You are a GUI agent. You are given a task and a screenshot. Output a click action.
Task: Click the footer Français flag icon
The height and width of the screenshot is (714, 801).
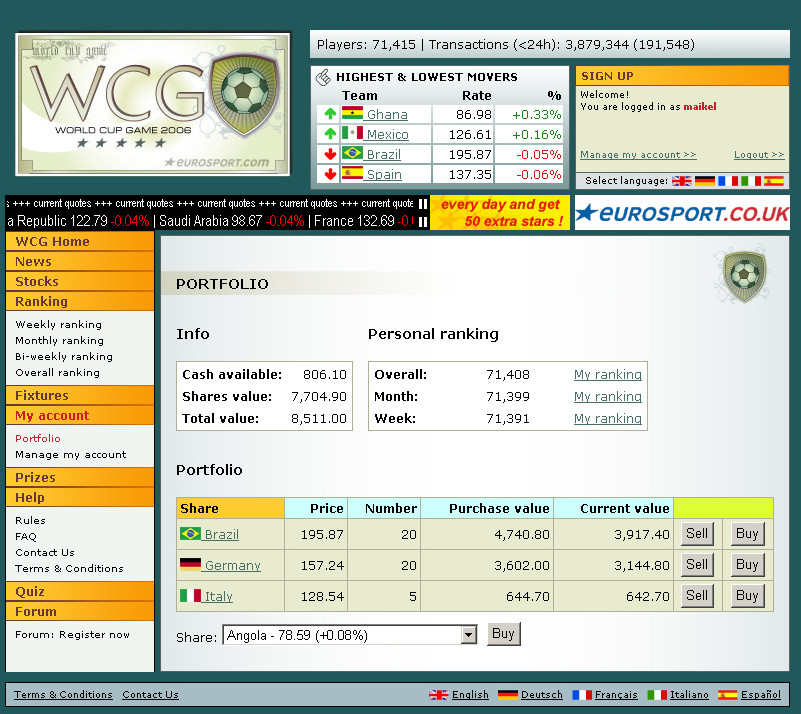tap(582, 695)
